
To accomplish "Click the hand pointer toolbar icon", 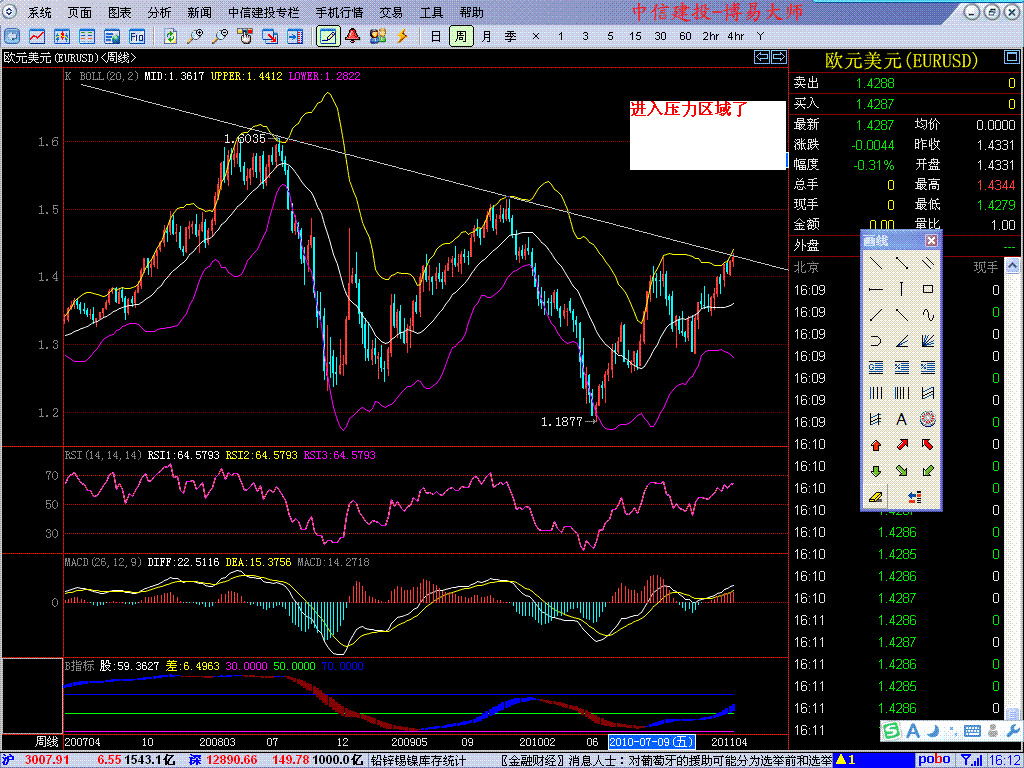I will pyautogui.click(x=245, y=36).
